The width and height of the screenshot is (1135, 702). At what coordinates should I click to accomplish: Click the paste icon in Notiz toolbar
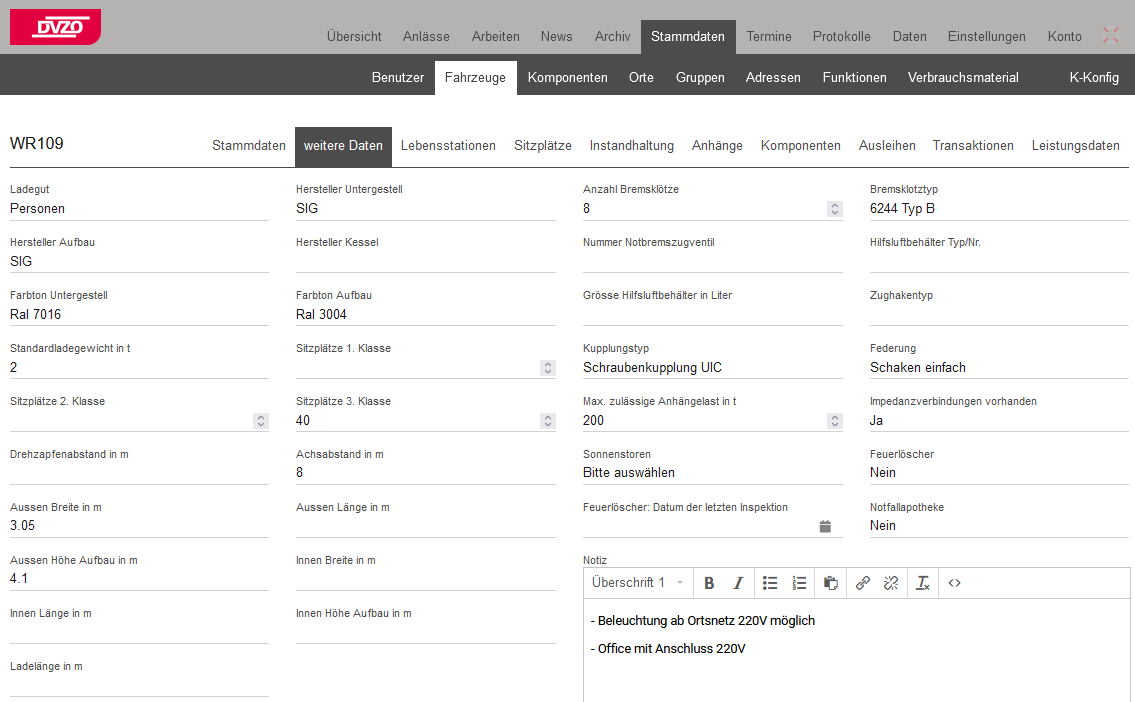[x=831, y=583]
